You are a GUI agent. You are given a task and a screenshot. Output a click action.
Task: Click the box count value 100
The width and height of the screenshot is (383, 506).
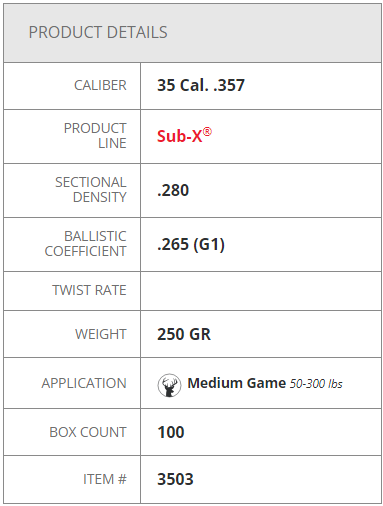coord(171,432)
